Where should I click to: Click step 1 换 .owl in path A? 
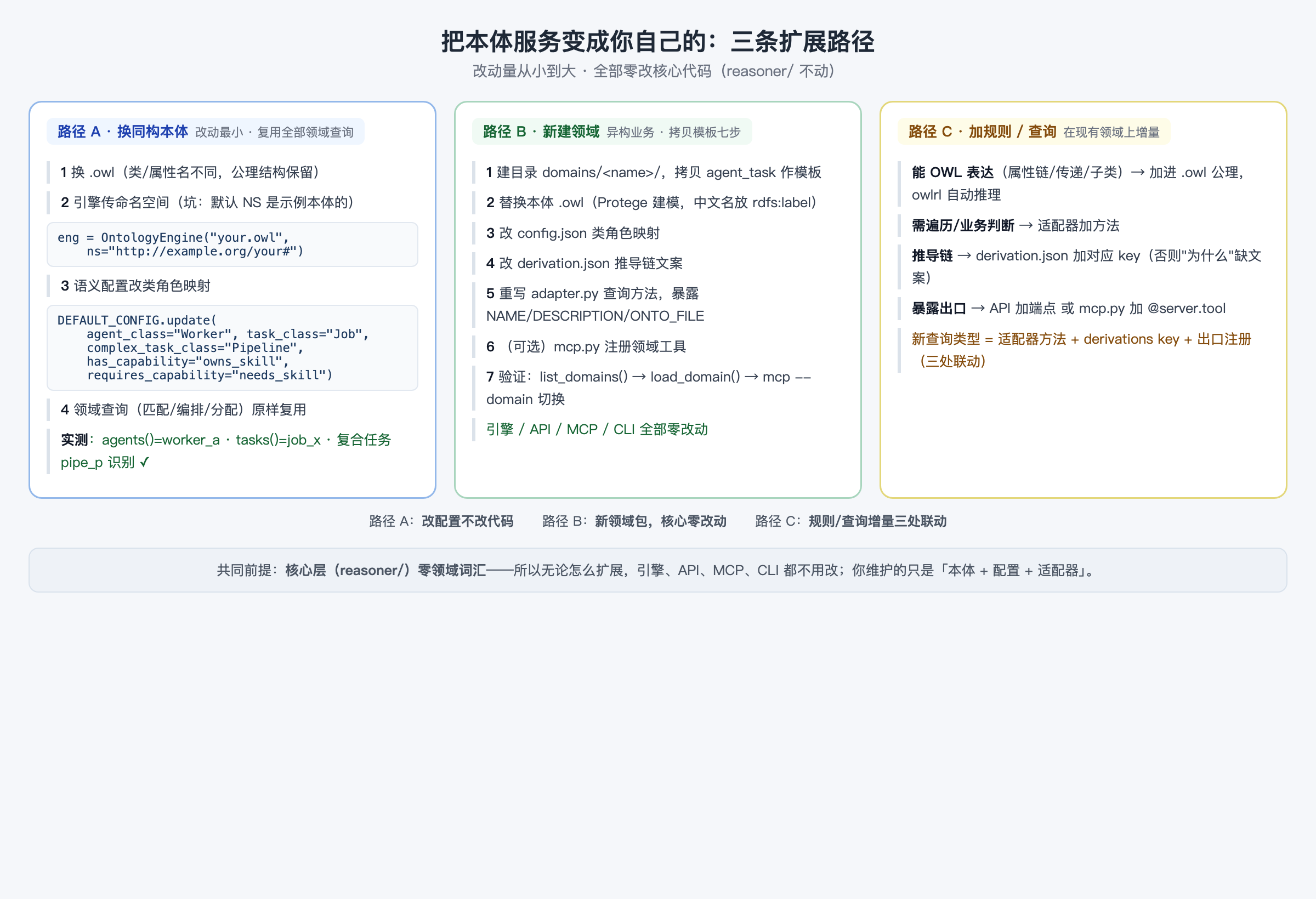pyautogui.click(x=232, y=172)
